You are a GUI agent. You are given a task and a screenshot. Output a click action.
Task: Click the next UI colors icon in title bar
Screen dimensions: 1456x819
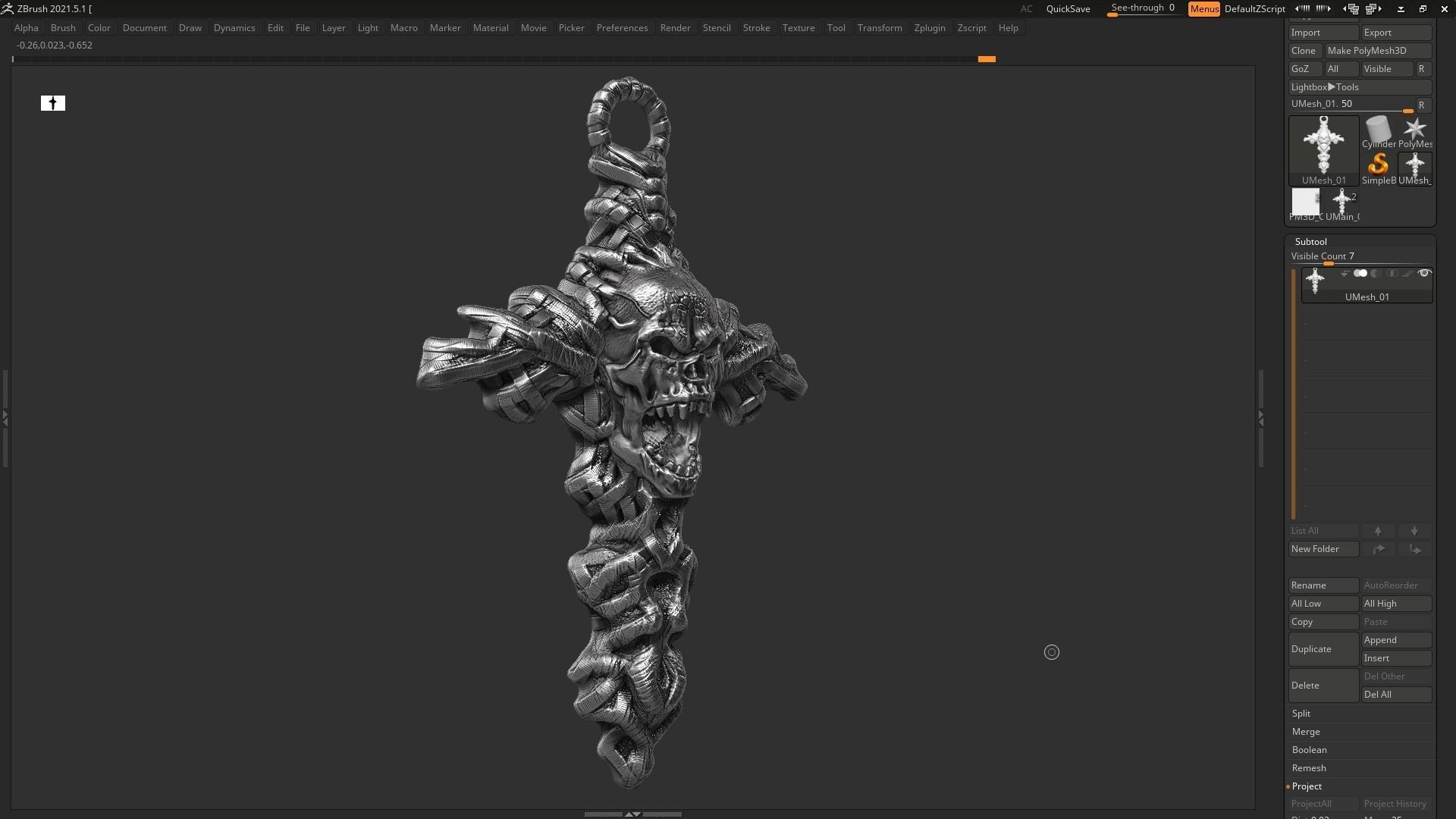(1323, 8)
